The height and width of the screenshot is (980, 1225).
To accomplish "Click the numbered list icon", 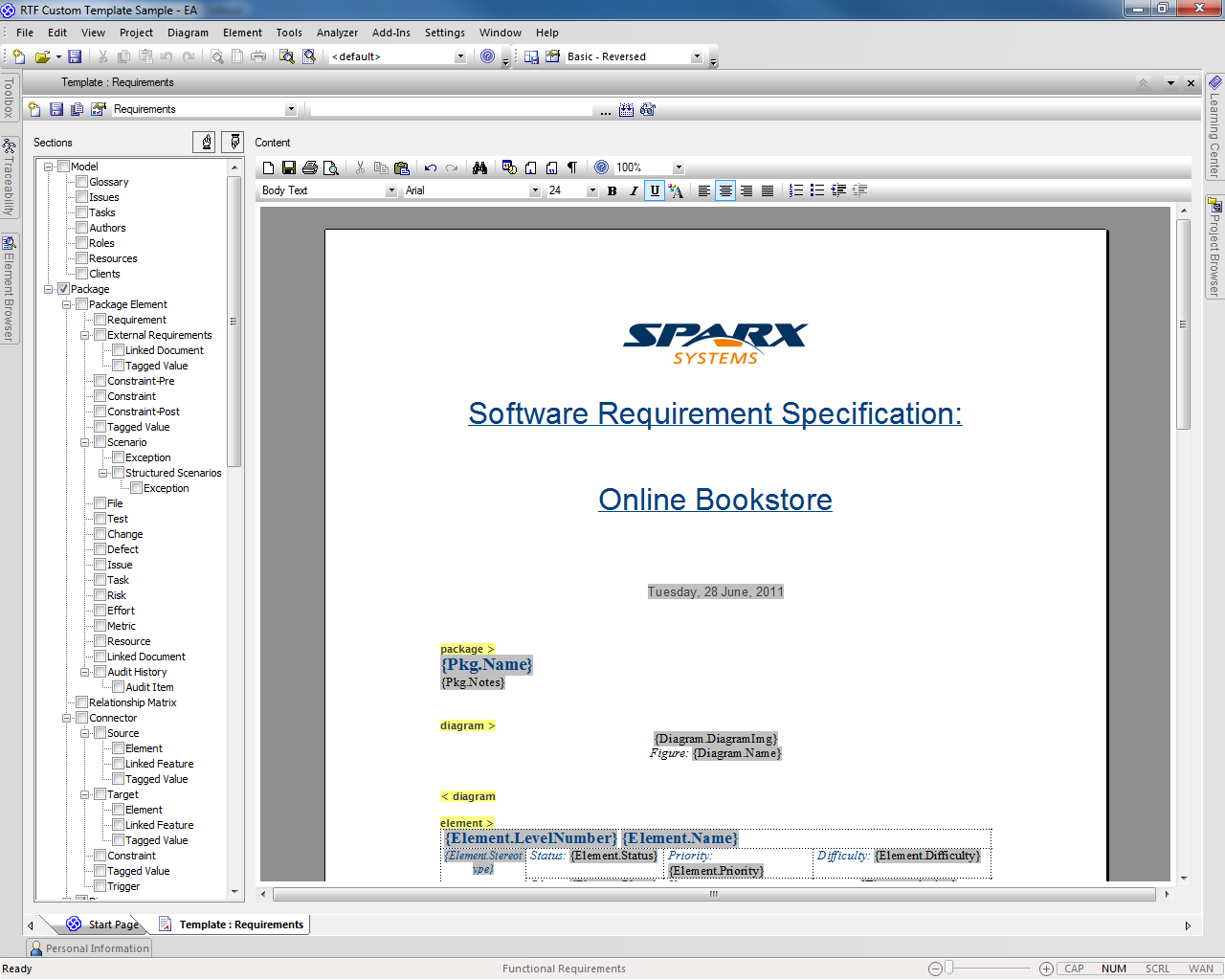I will [x=796, y=190].
